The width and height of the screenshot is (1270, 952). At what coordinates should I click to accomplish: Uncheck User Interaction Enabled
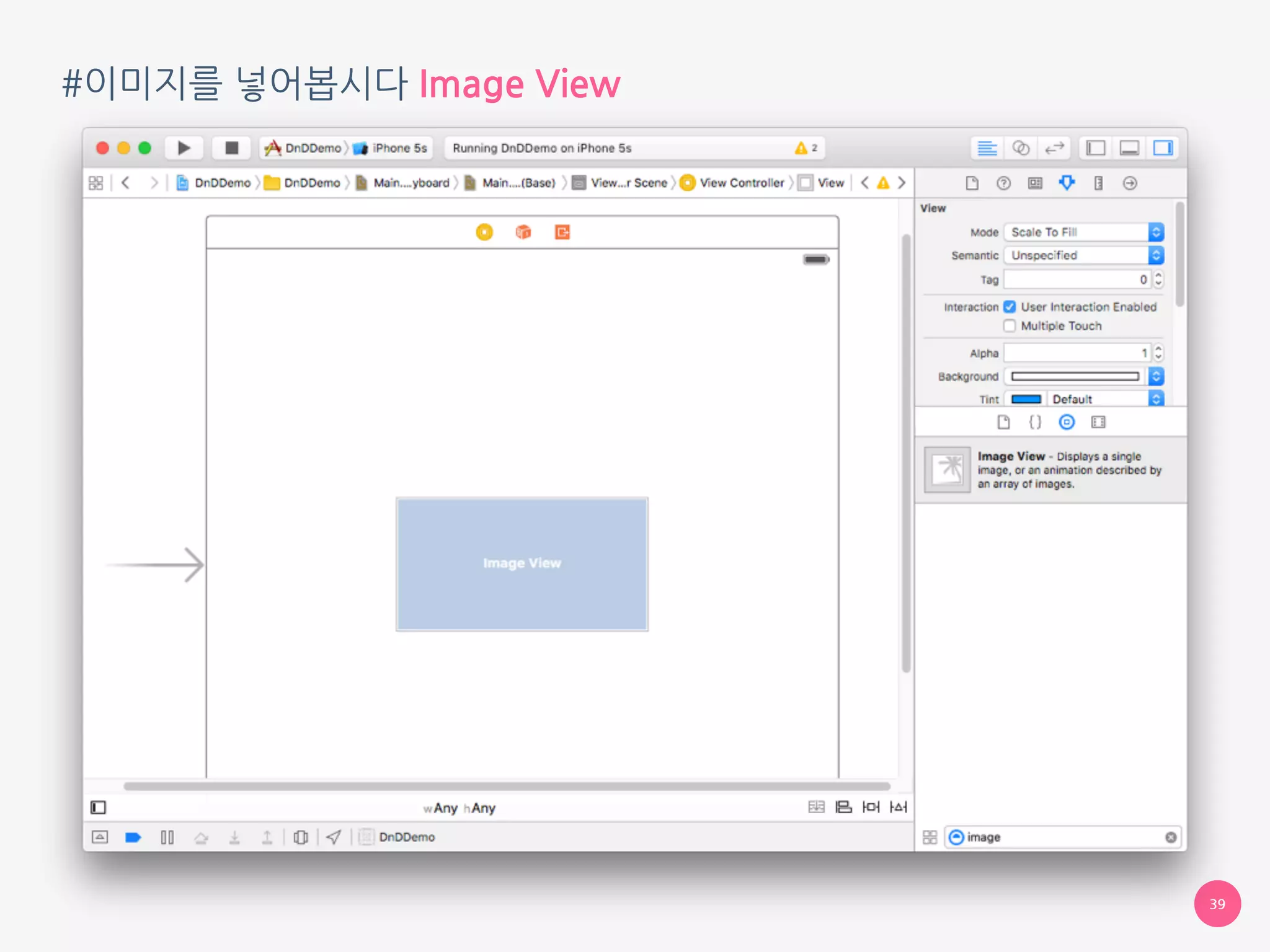point(1010,307)
